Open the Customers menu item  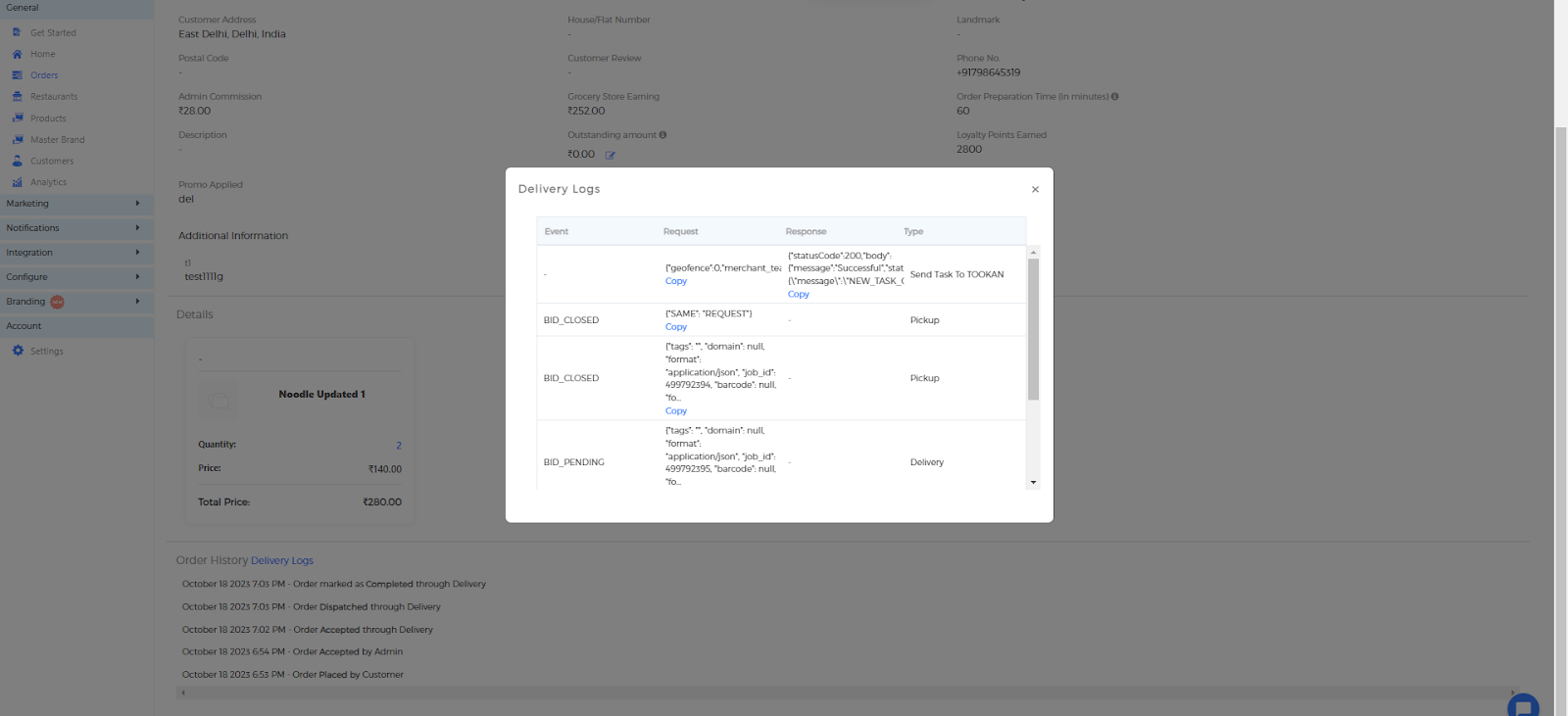tap(52, 162)
